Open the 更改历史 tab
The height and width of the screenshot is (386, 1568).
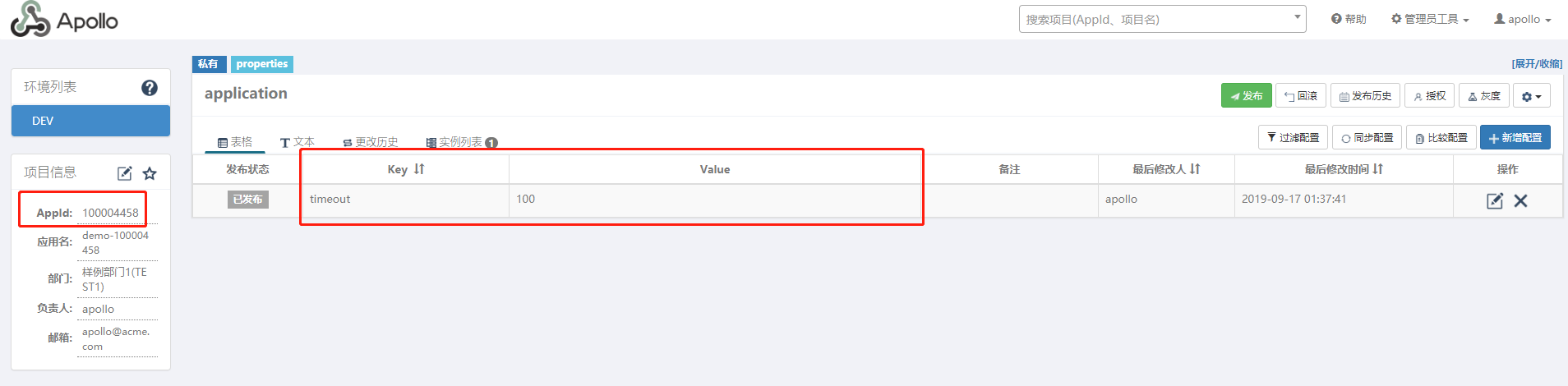pos(371,142)
